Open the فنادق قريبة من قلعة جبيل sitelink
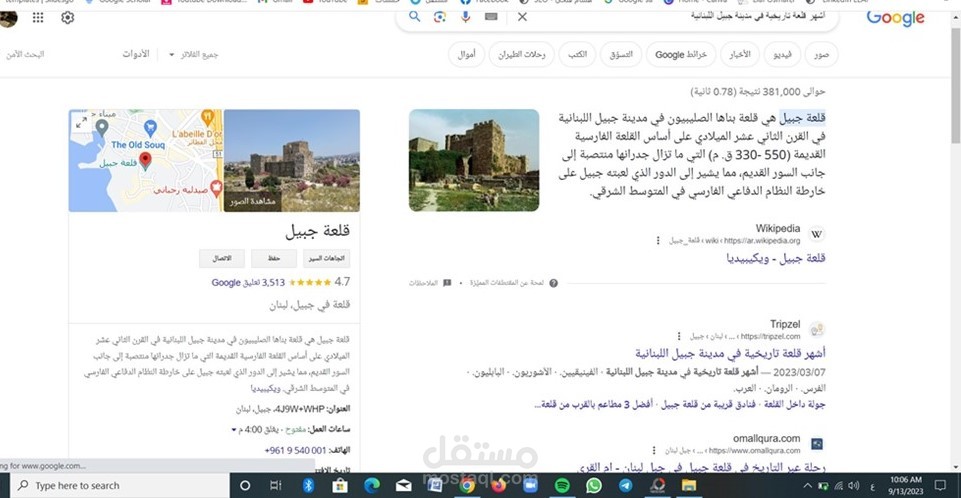Viewport: 961px width, 498px height. tap(708, 404)
